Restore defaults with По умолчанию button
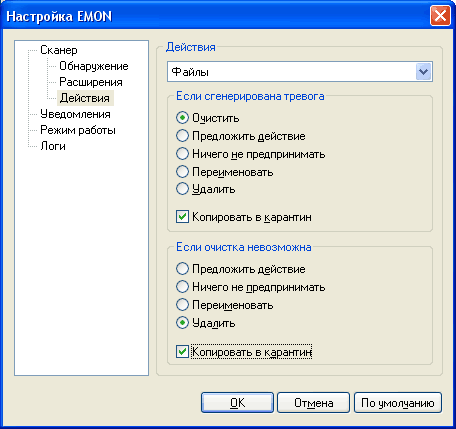 pyautogui.click(x=398, y=403)
